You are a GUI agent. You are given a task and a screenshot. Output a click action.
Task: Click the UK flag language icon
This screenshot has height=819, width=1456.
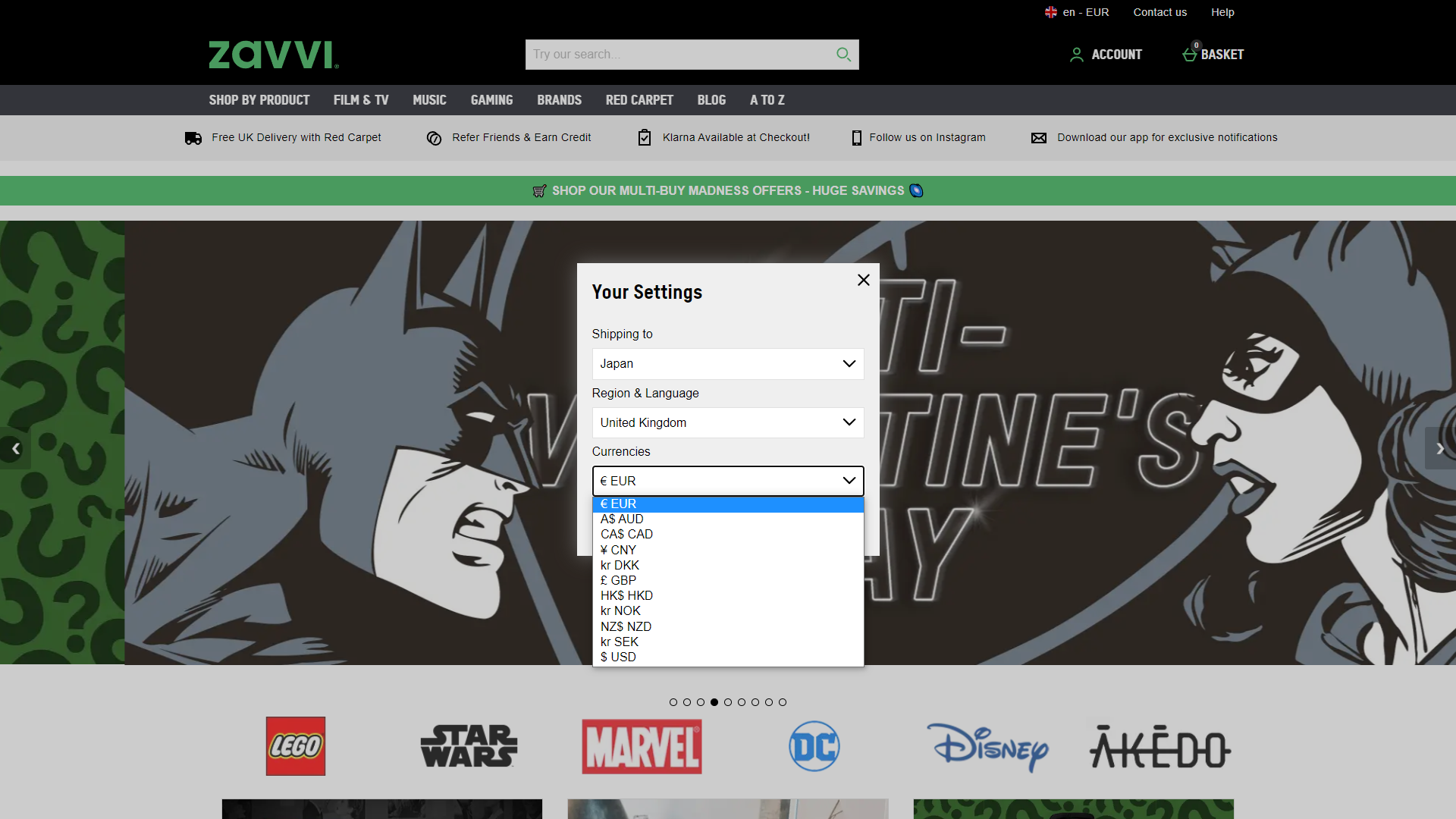(x=1051, y=12)
